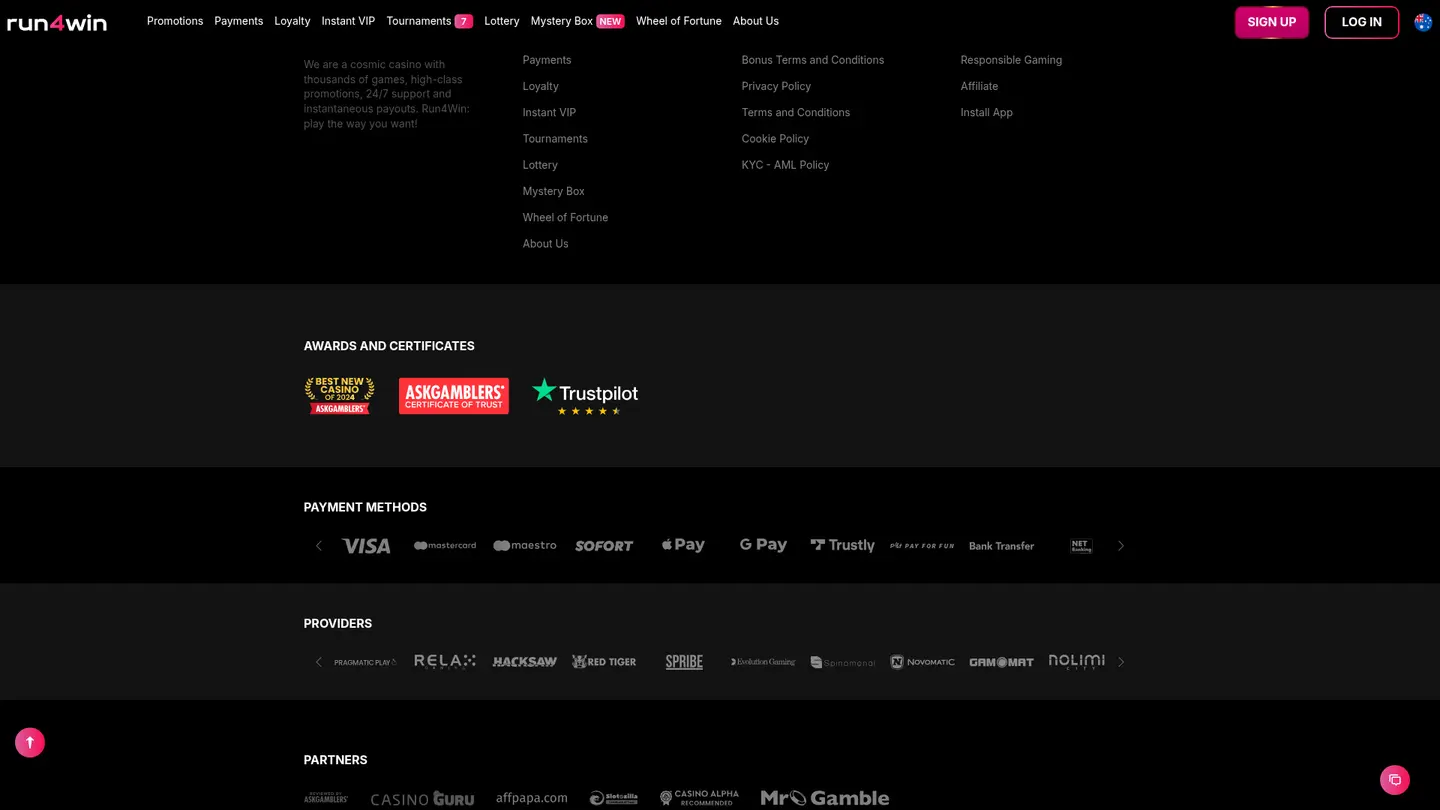The height and width of the screenshot is (810, 1440).
Task: Open Payments in the top navigation
Action: [239, 21]
